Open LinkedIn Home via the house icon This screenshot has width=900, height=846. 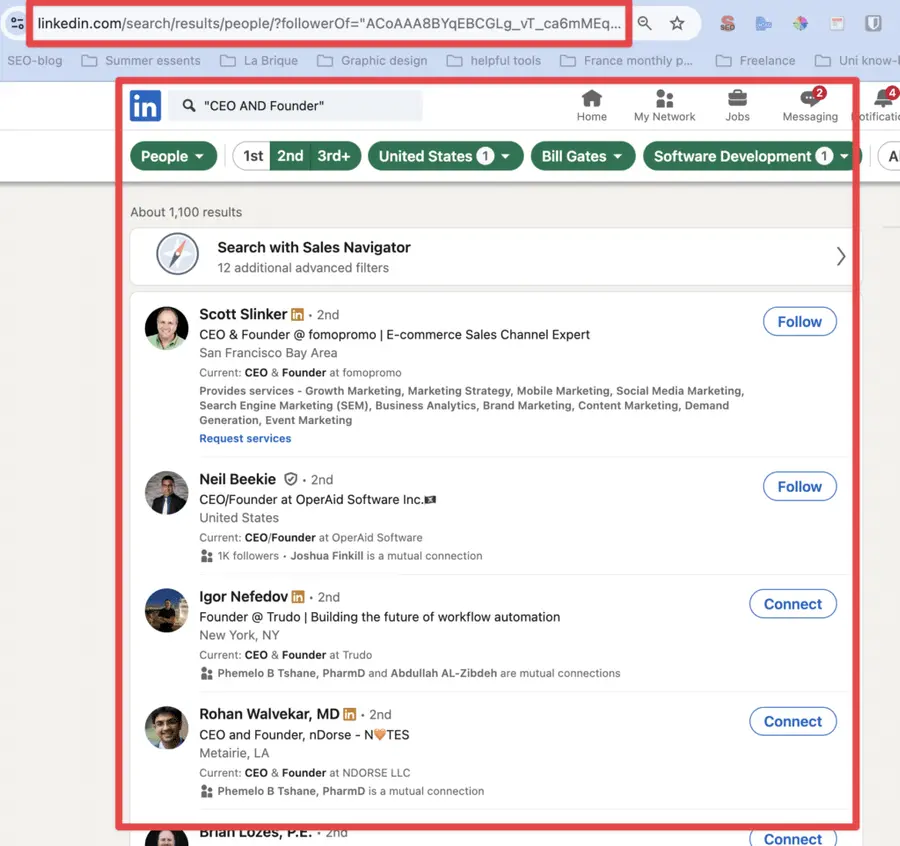coord(591,101)
